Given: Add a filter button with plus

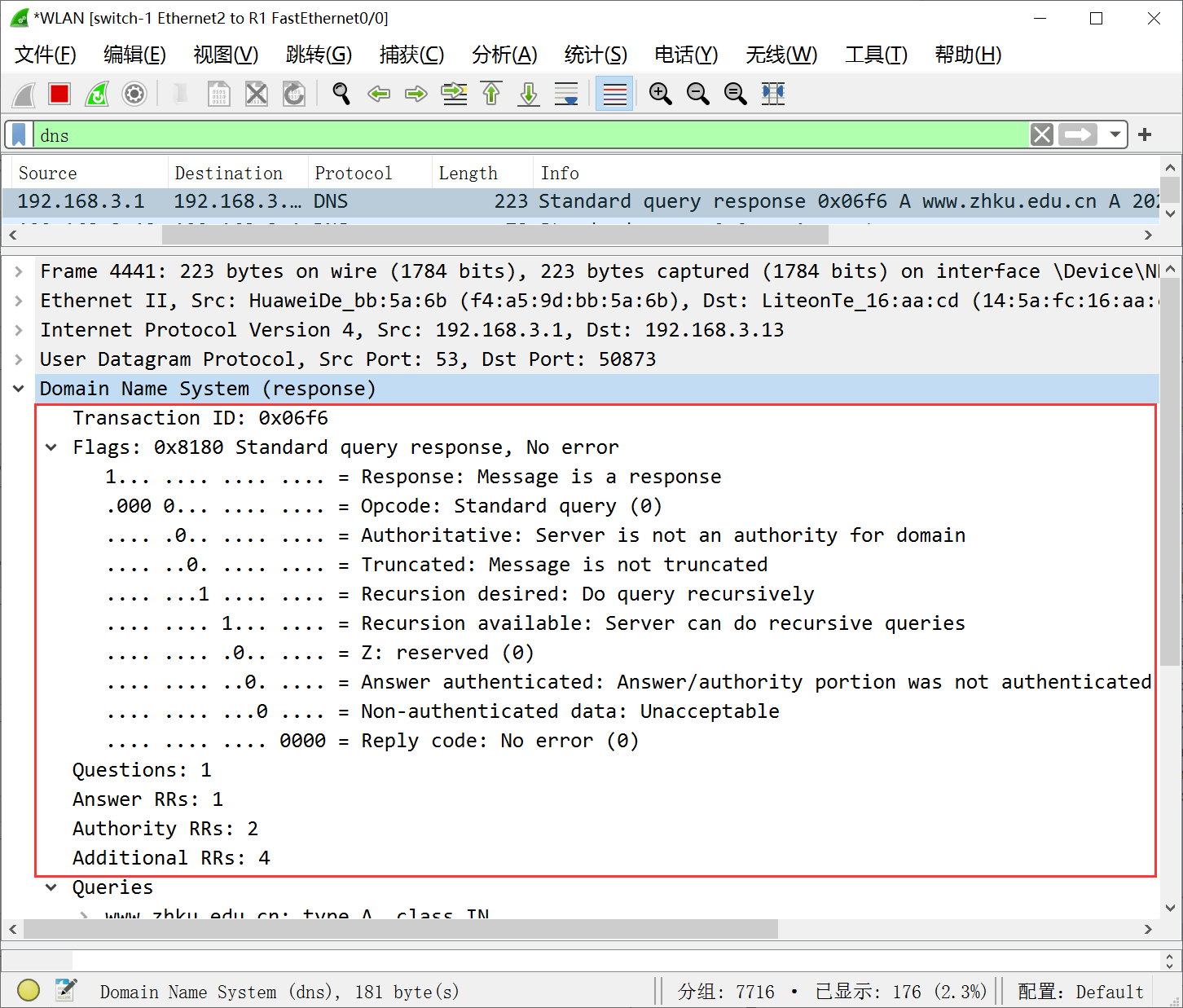Looking at the screenshot, I should 1145,134.
